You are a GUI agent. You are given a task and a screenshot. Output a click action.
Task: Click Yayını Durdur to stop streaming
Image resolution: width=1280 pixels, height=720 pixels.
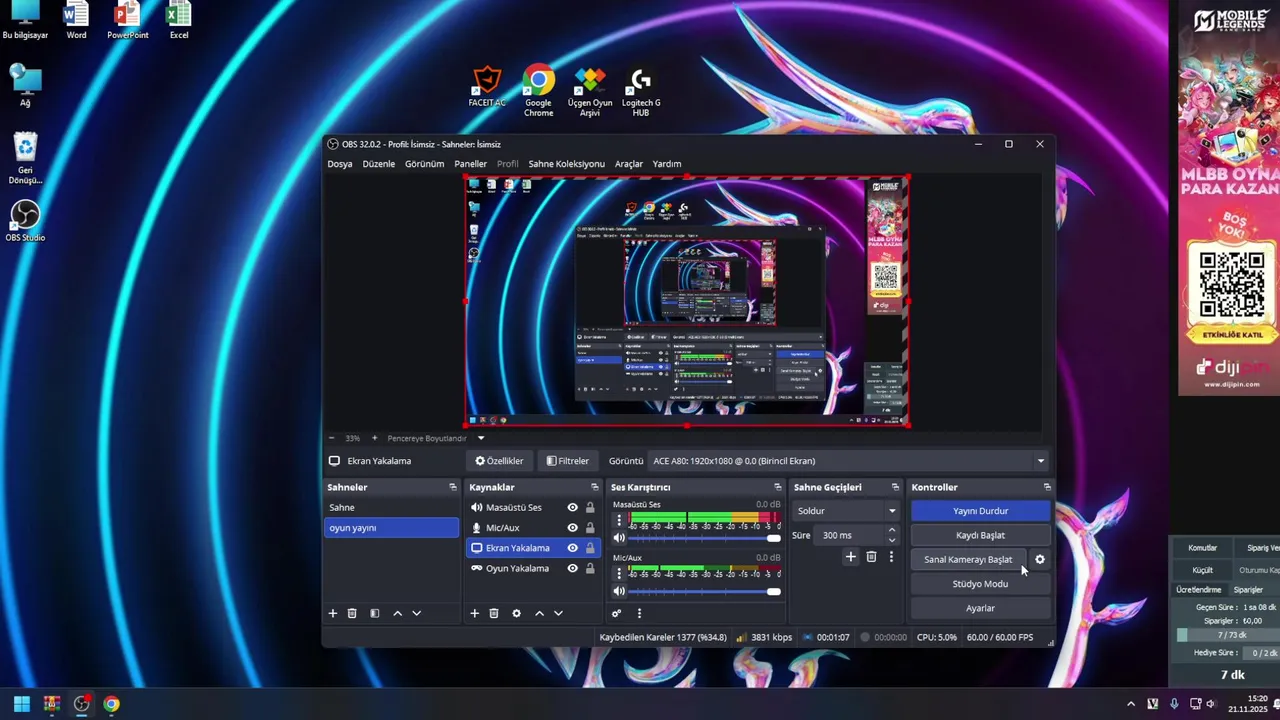tap(980, 511)
